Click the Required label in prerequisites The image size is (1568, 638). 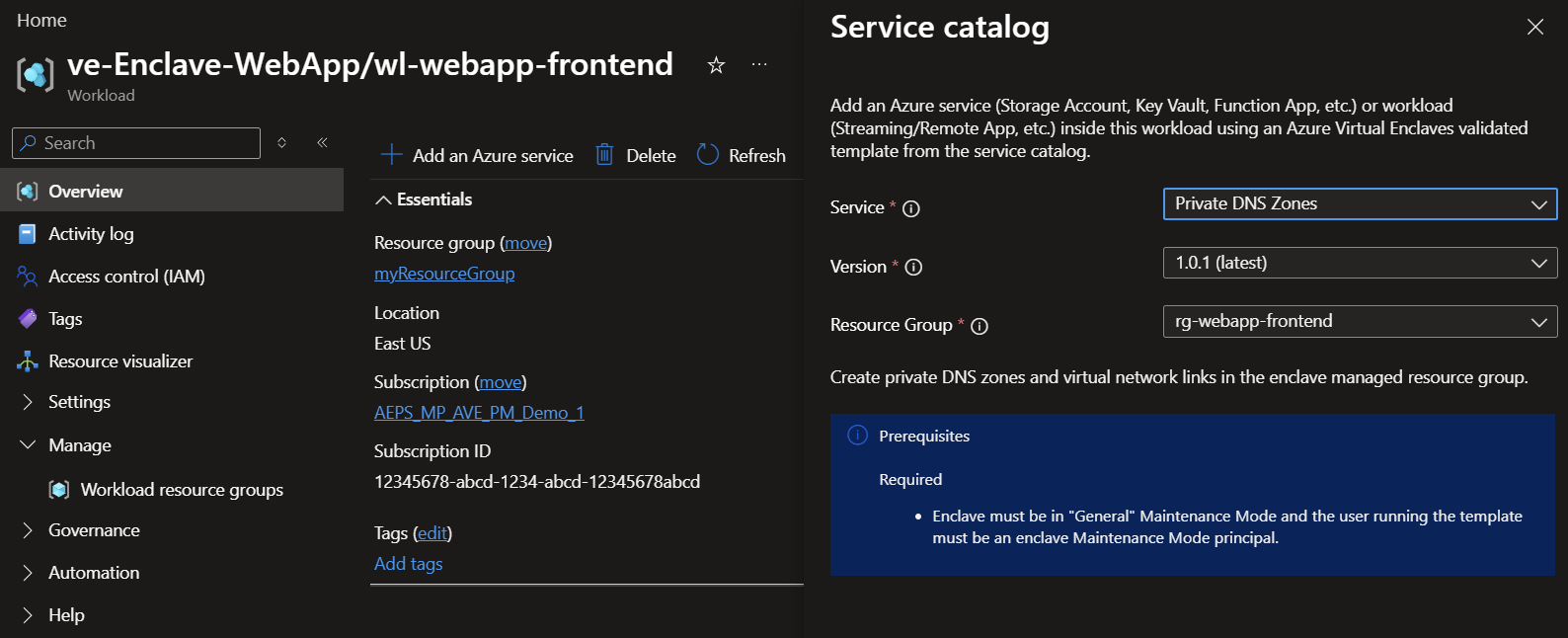point(910,480)
